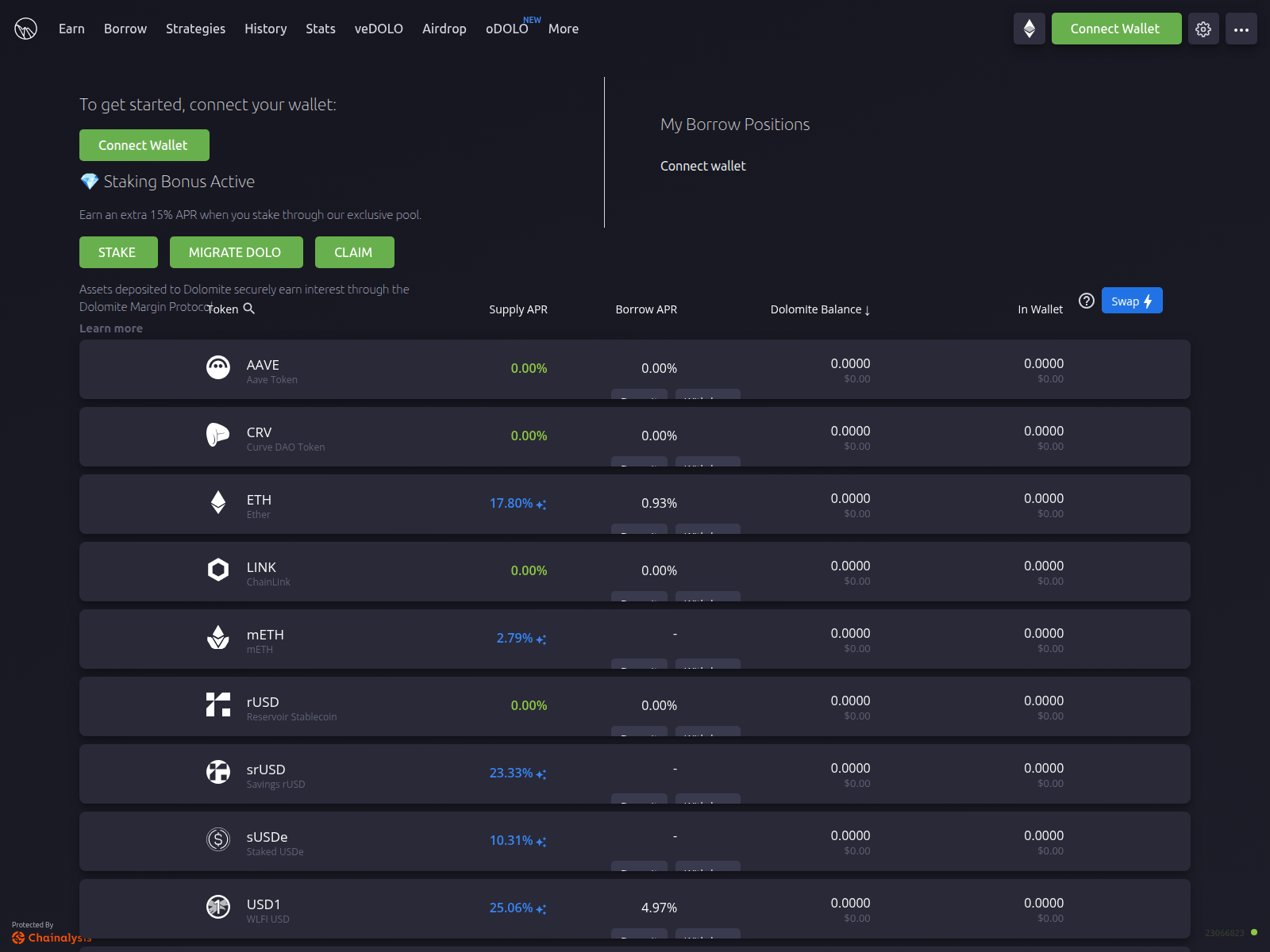Click the Dolomite logo icon
1270x952 pixels.
point(25,29)
